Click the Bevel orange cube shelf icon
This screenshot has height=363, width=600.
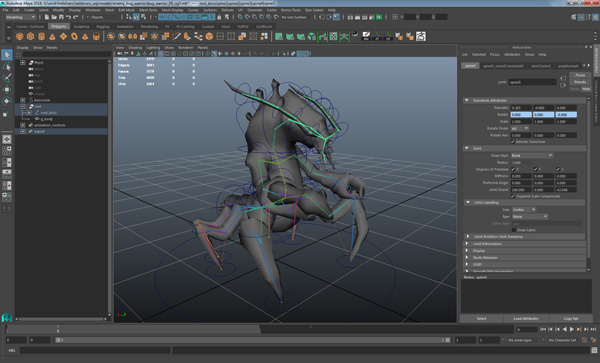209,36
